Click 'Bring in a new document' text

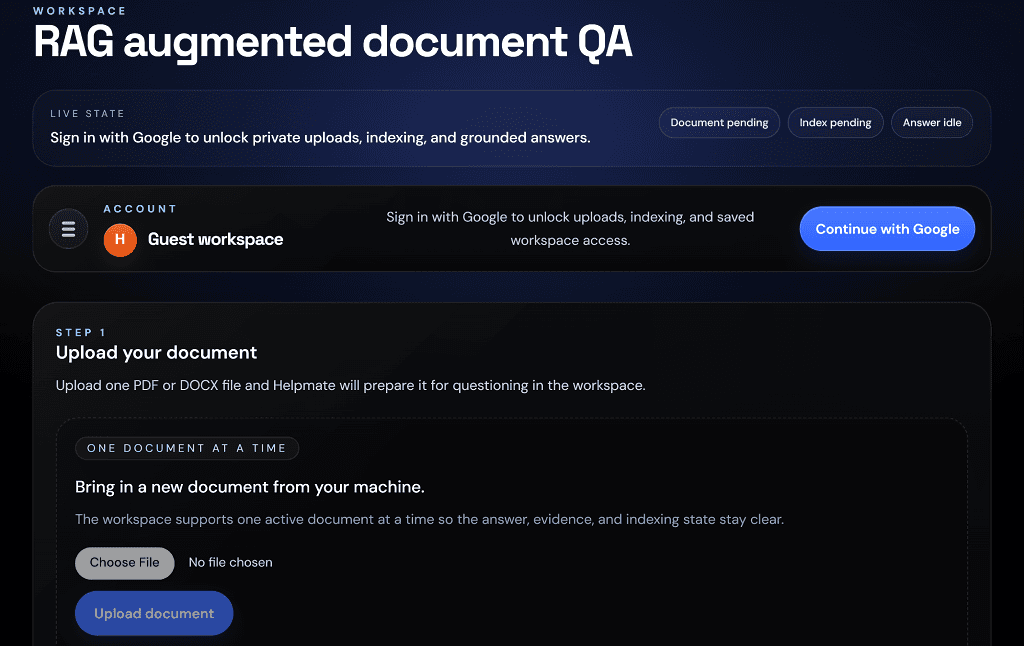click(249, 487)
